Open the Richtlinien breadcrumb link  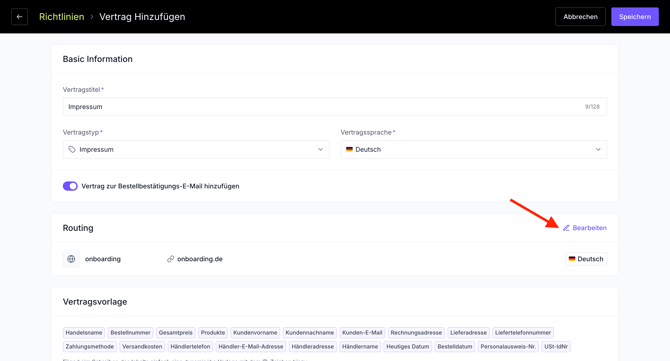[x=62, y=17]
